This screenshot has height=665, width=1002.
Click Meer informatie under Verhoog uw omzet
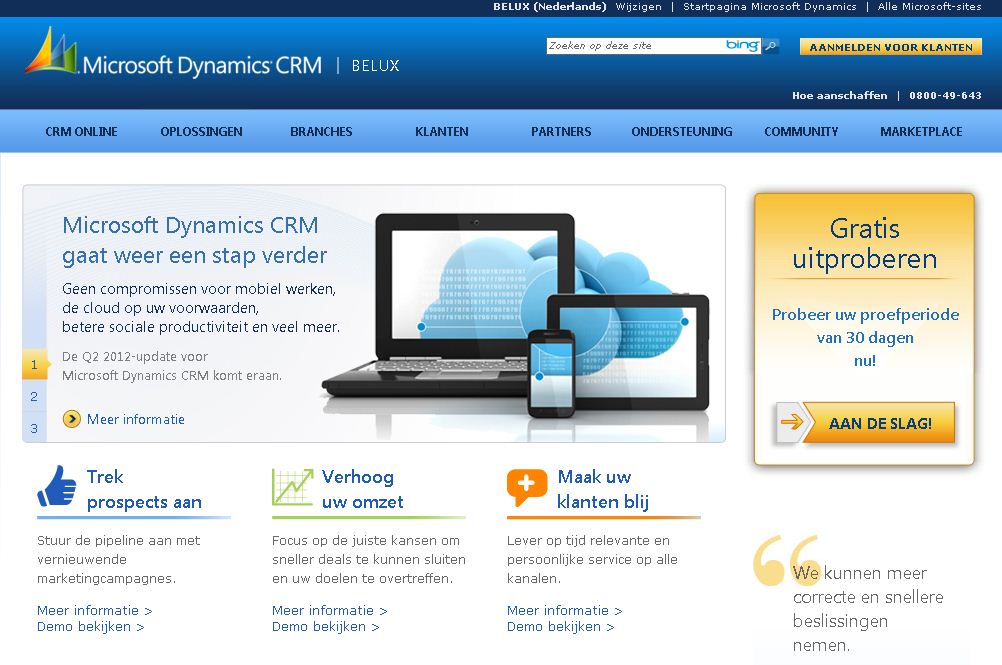tap(330, 611)
